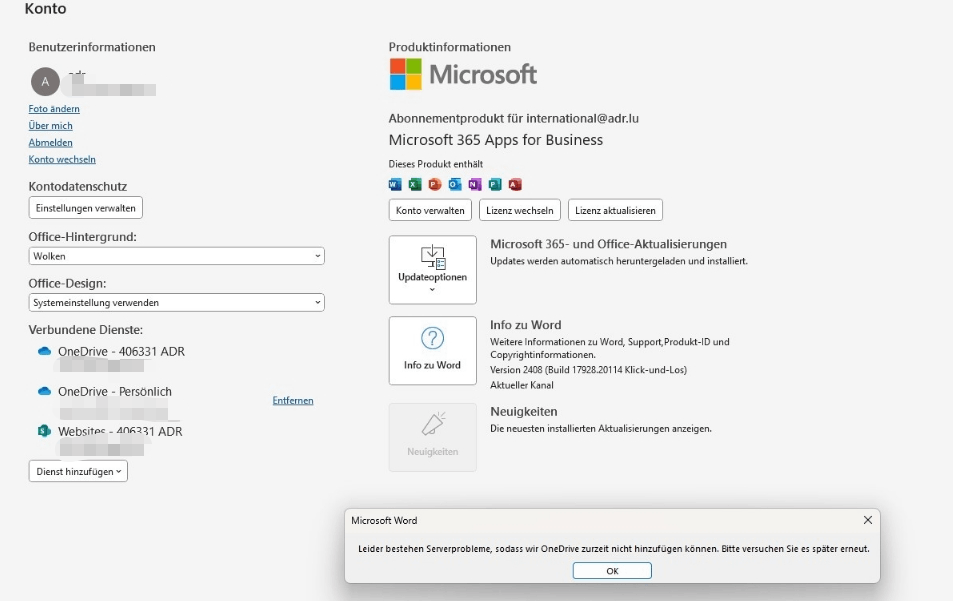
Task: Click the Konto wechseln link
Action: tap(62, 160)
